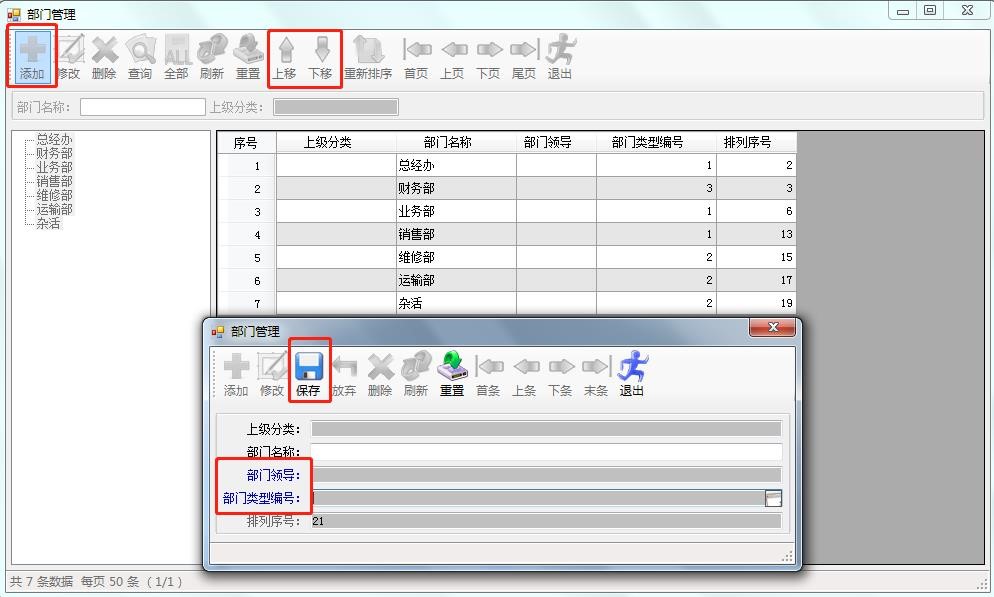Screen dimensions: 994x597
Task: Click 重置 in the dialog toolbar
Action: (452, 374)
